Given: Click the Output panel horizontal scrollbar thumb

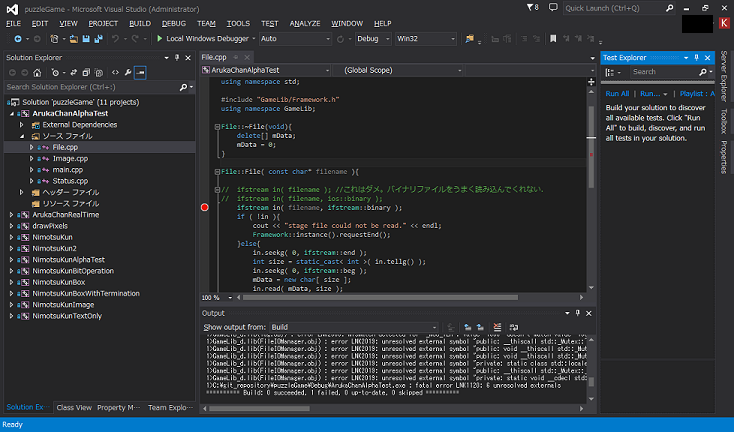Looking at the screenshot, I should tap(259, 409).
